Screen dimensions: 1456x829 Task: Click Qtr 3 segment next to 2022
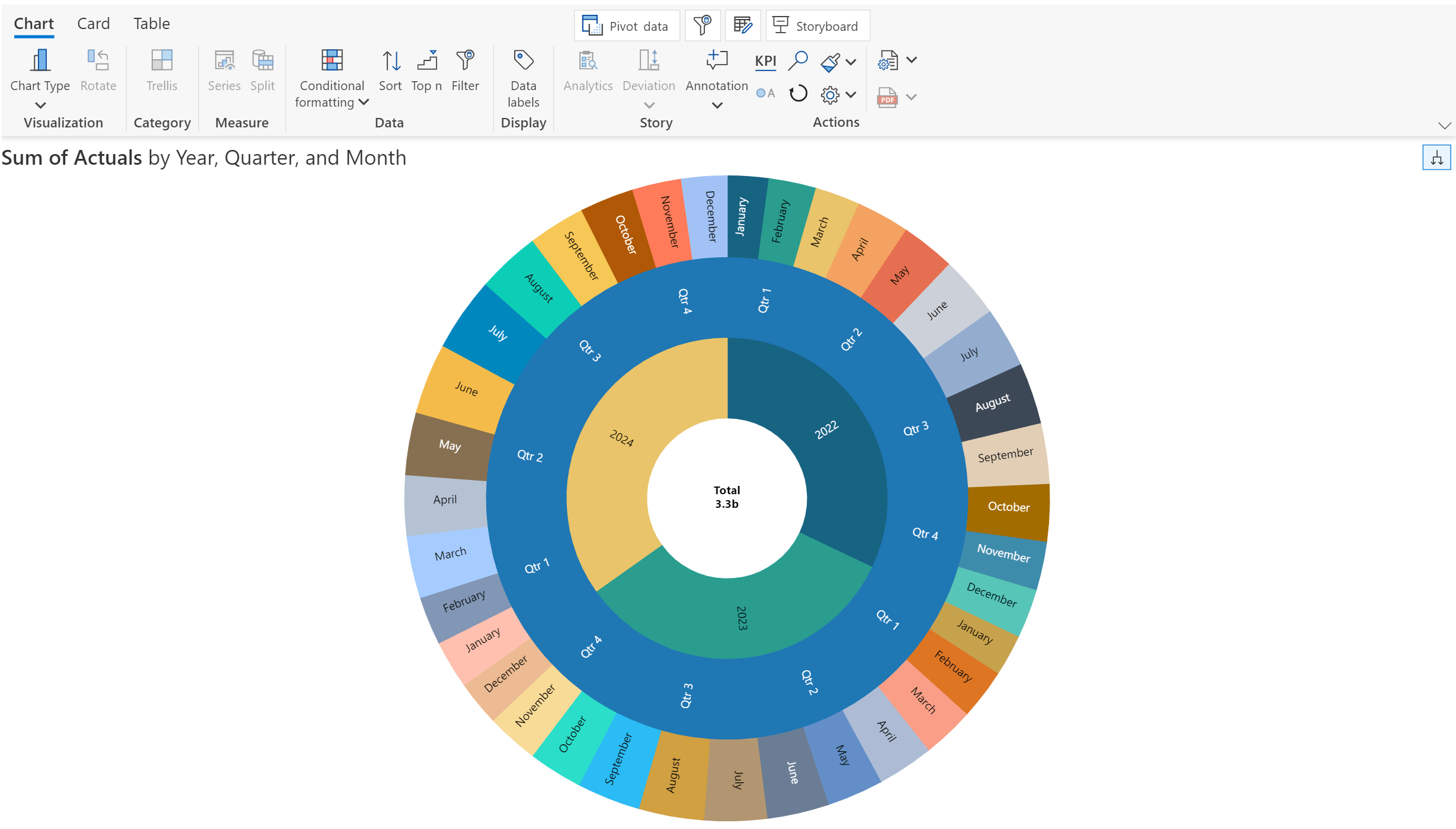point(916,428)
